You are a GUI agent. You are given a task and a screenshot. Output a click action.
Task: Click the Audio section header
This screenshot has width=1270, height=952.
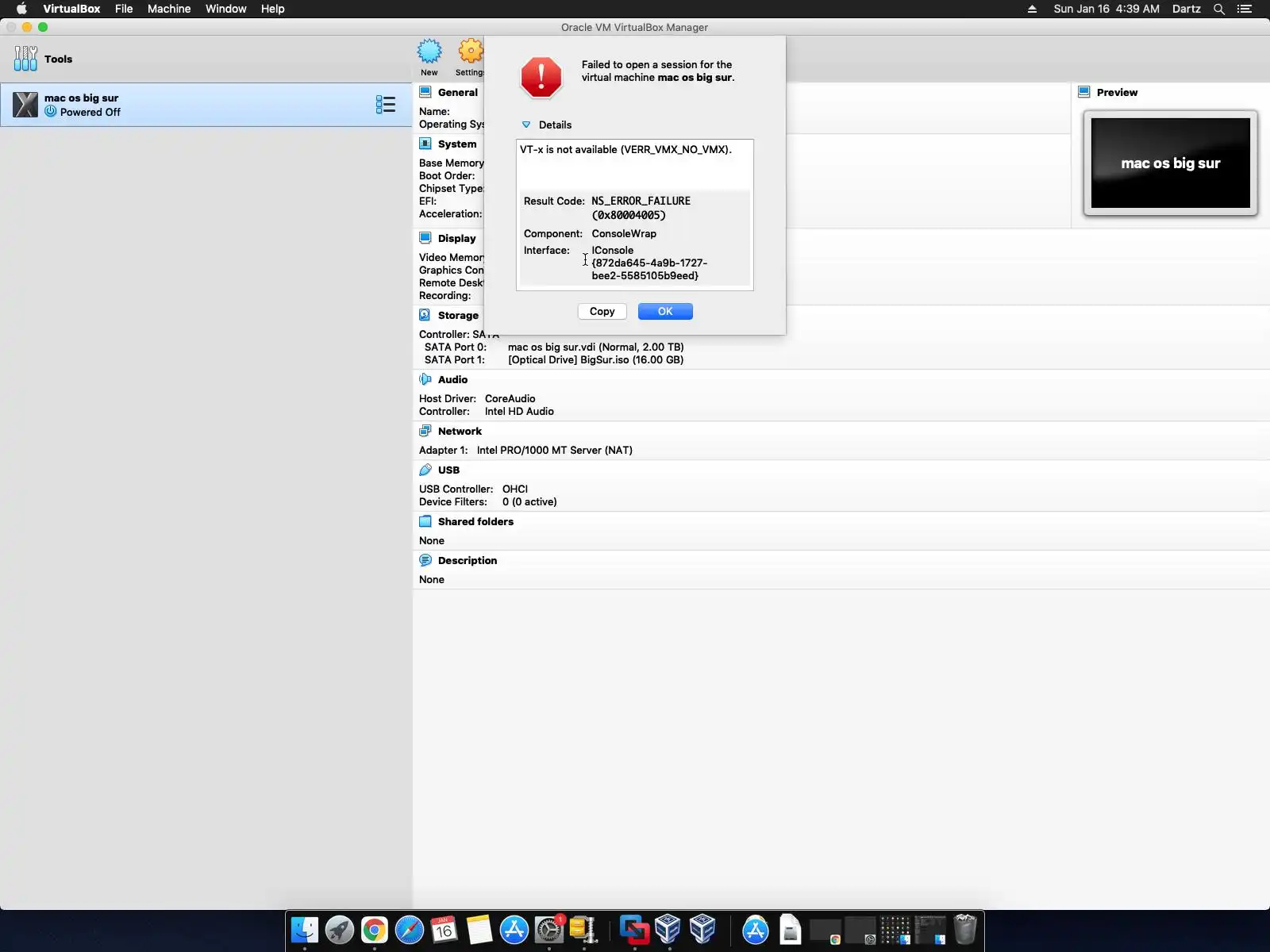452,379
